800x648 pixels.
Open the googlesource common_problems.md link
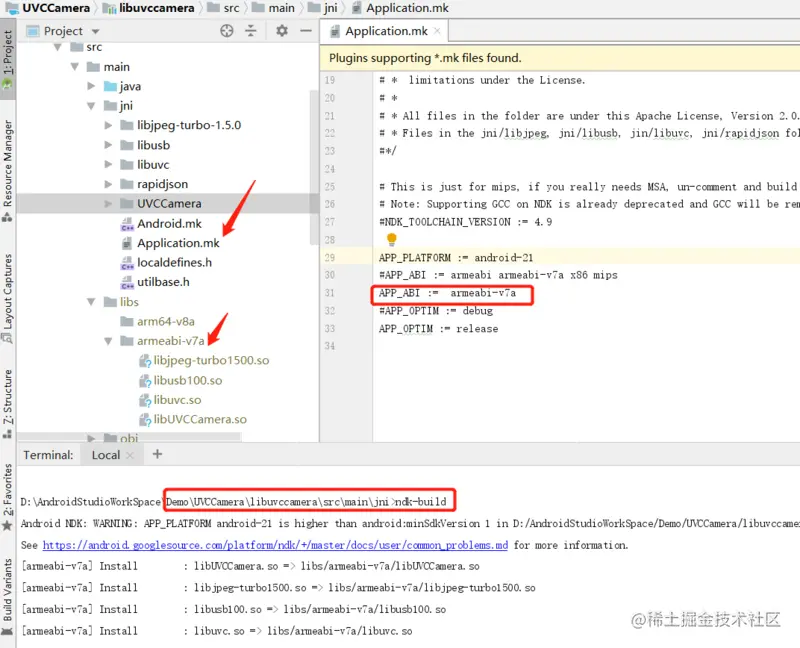(x=275, y=545)
